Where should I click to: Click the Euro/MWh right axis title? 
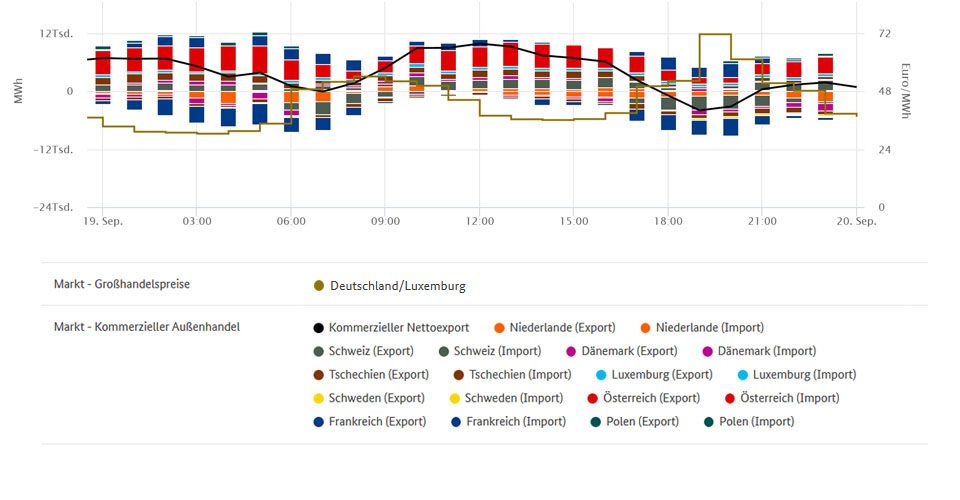[x=906, y=91]
